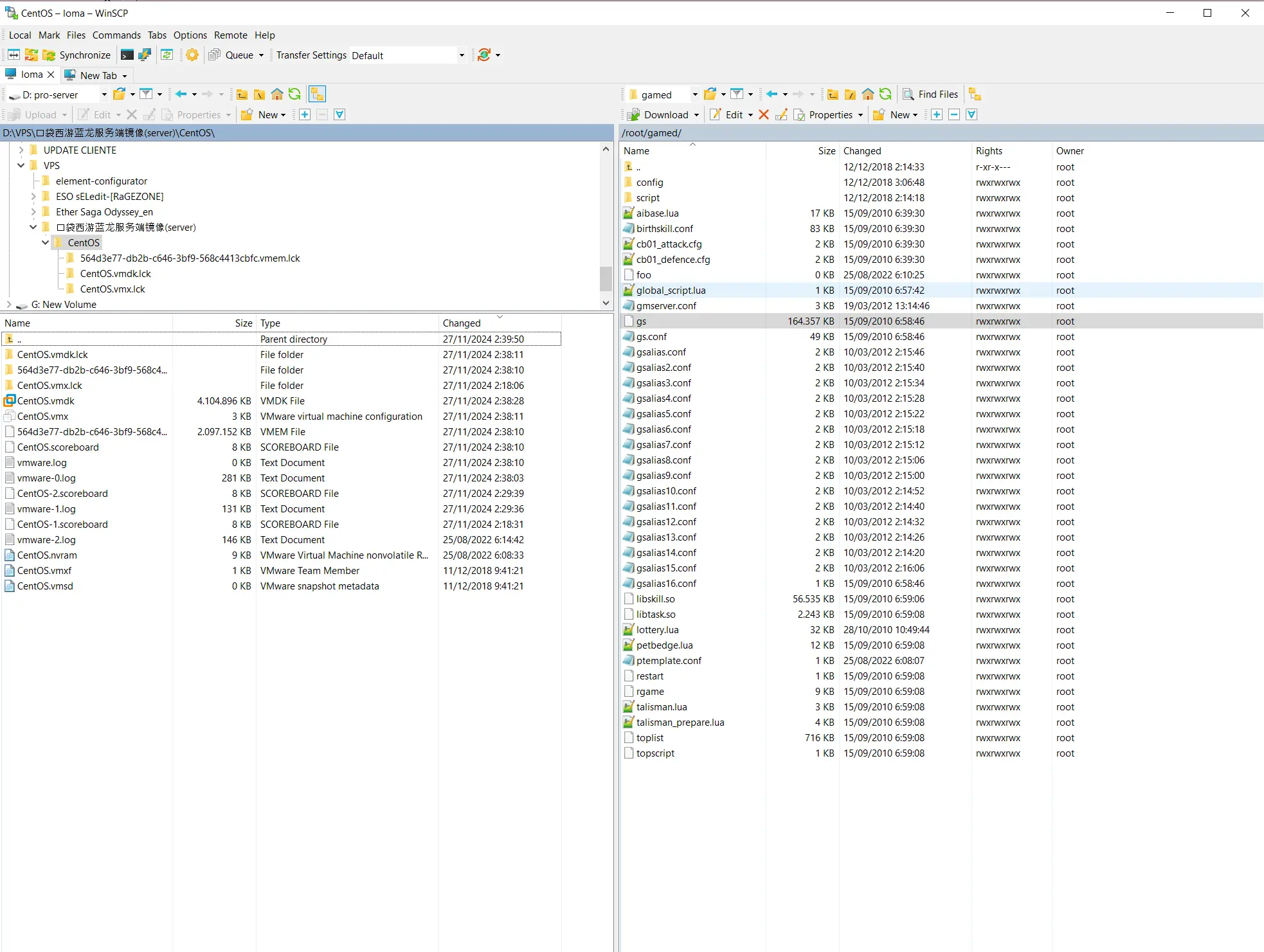Collapse the VPS tree node

point(21,165)
